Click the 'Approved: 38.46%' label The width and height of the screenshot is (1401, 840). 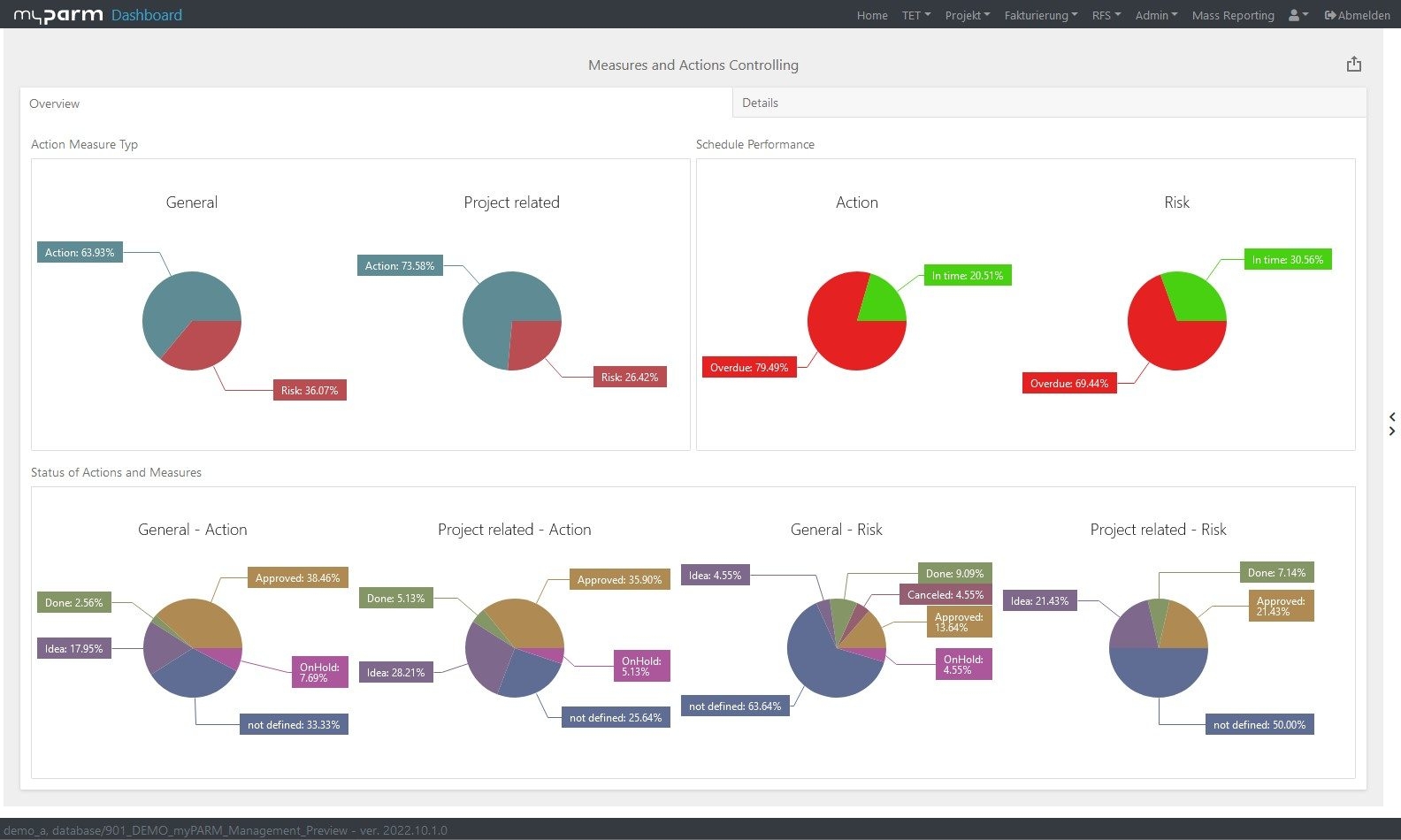click(297, 577)
